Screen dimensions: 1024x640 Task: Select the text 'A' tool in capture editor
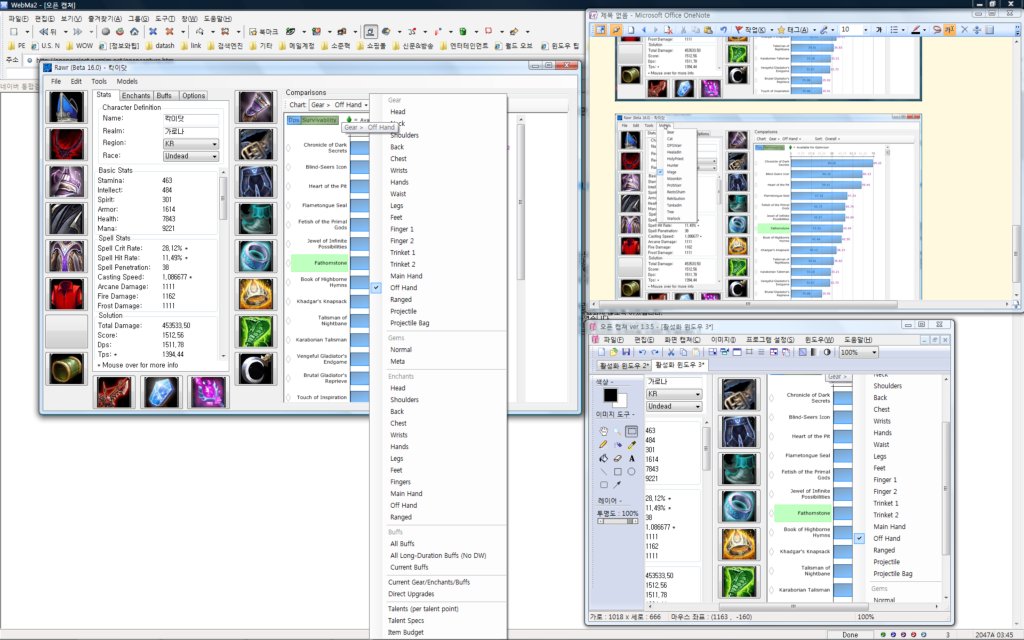632,458
